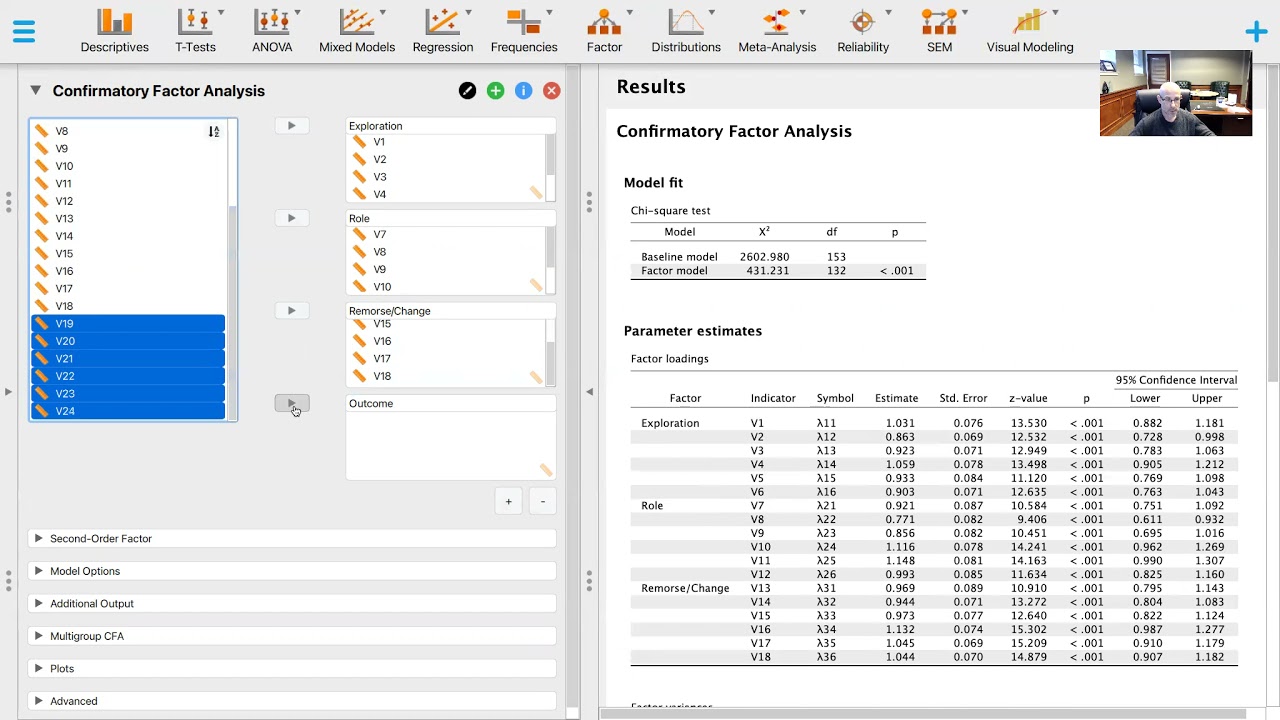Click the Factor loadings table title

(670, 359)
